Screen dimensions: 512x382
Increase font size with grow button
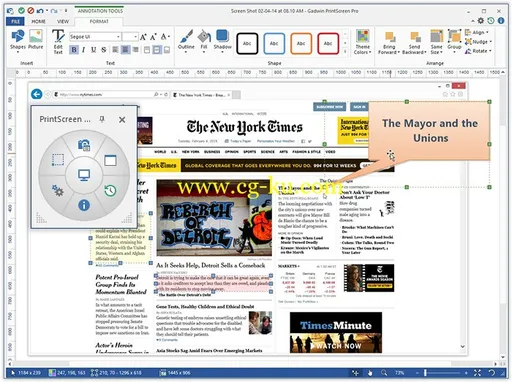tap(143, 37)
